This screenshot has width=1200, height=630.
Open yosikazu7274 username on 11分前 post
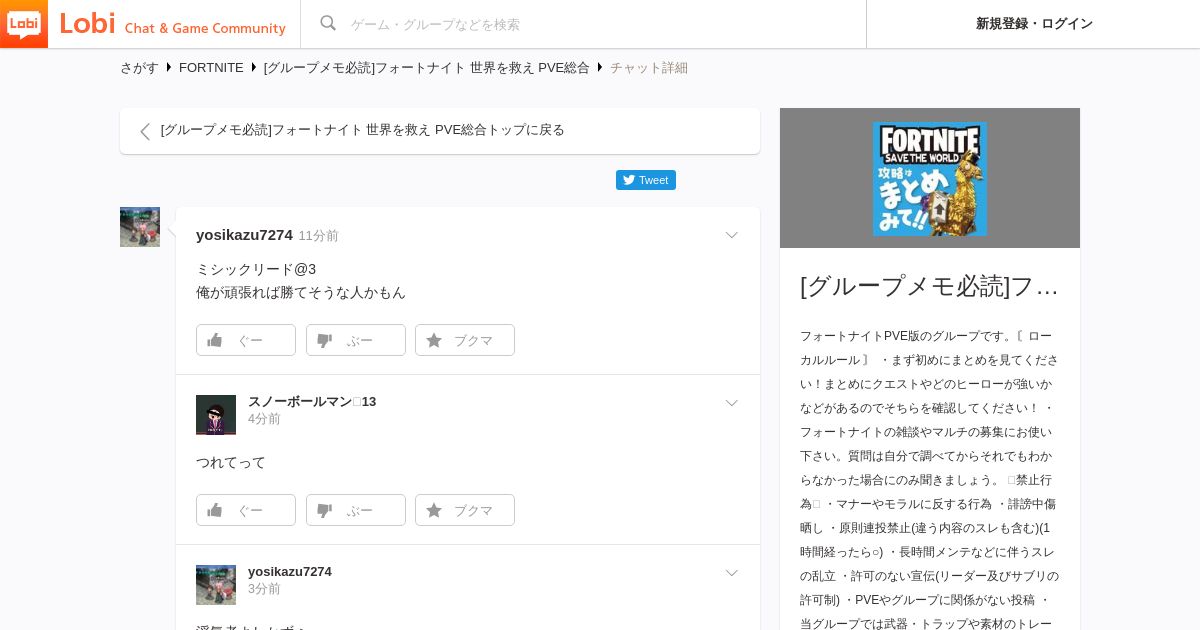[x=244, y=235]
